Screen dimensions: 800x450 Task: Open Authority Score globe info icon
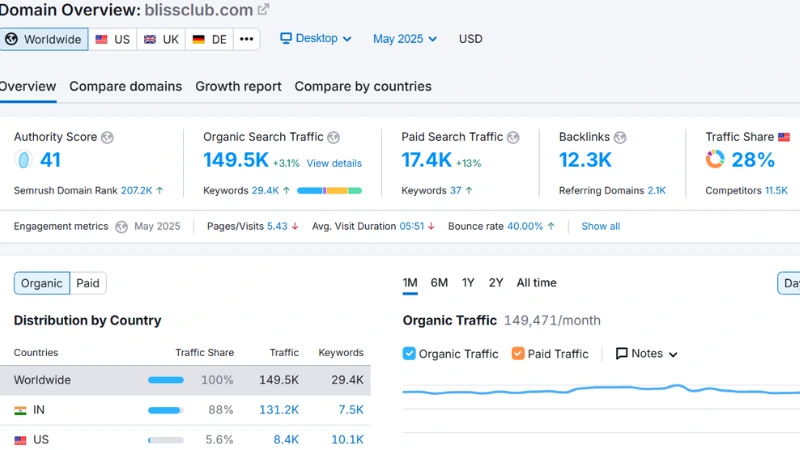(x=107, y=137)
